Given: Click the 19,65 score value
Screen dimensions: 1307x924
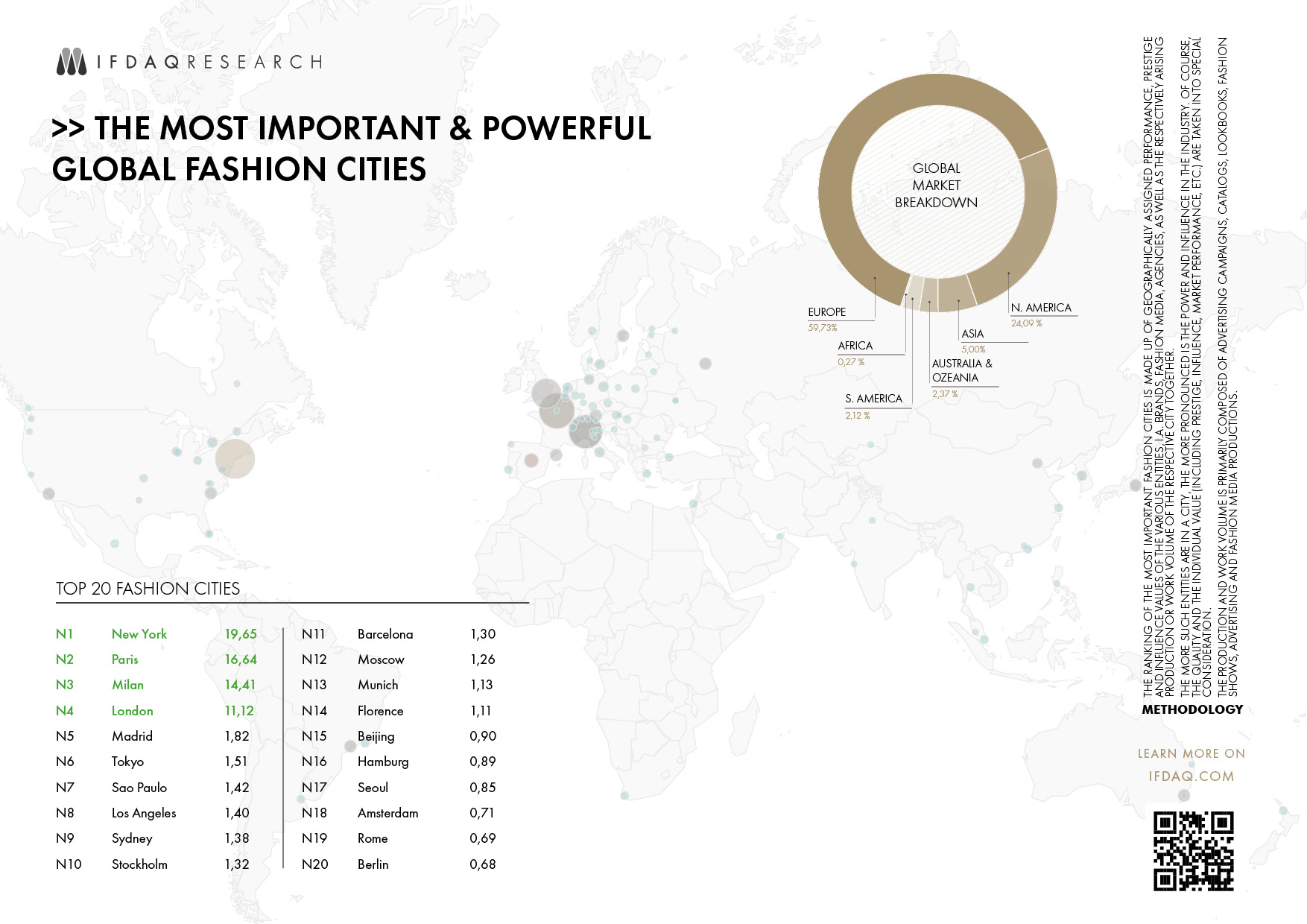Looking at the screenshot, I should [x=241, y=634].
